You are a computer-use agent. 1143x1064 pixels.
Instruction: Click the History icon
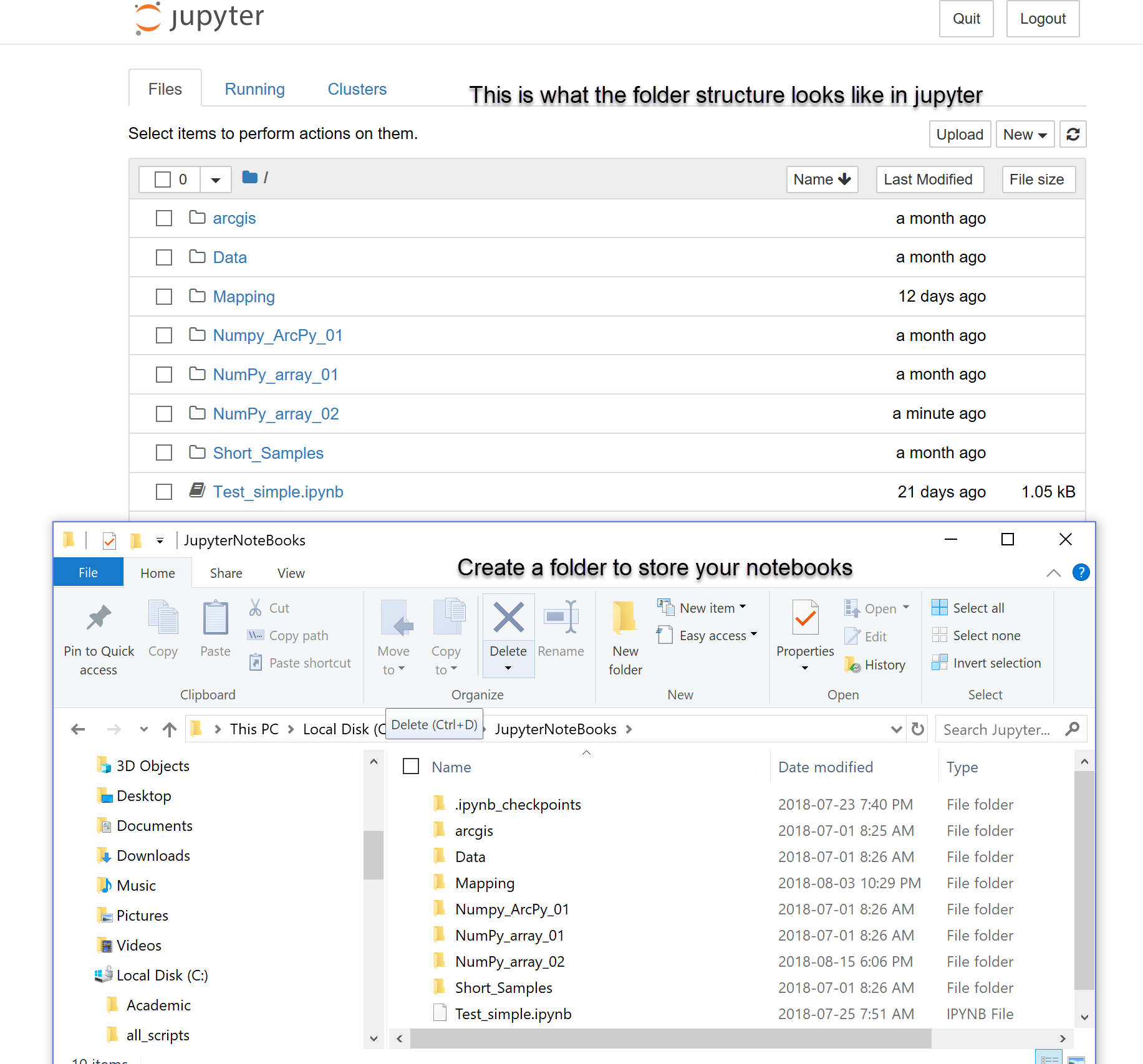click(x=852, y=664)
